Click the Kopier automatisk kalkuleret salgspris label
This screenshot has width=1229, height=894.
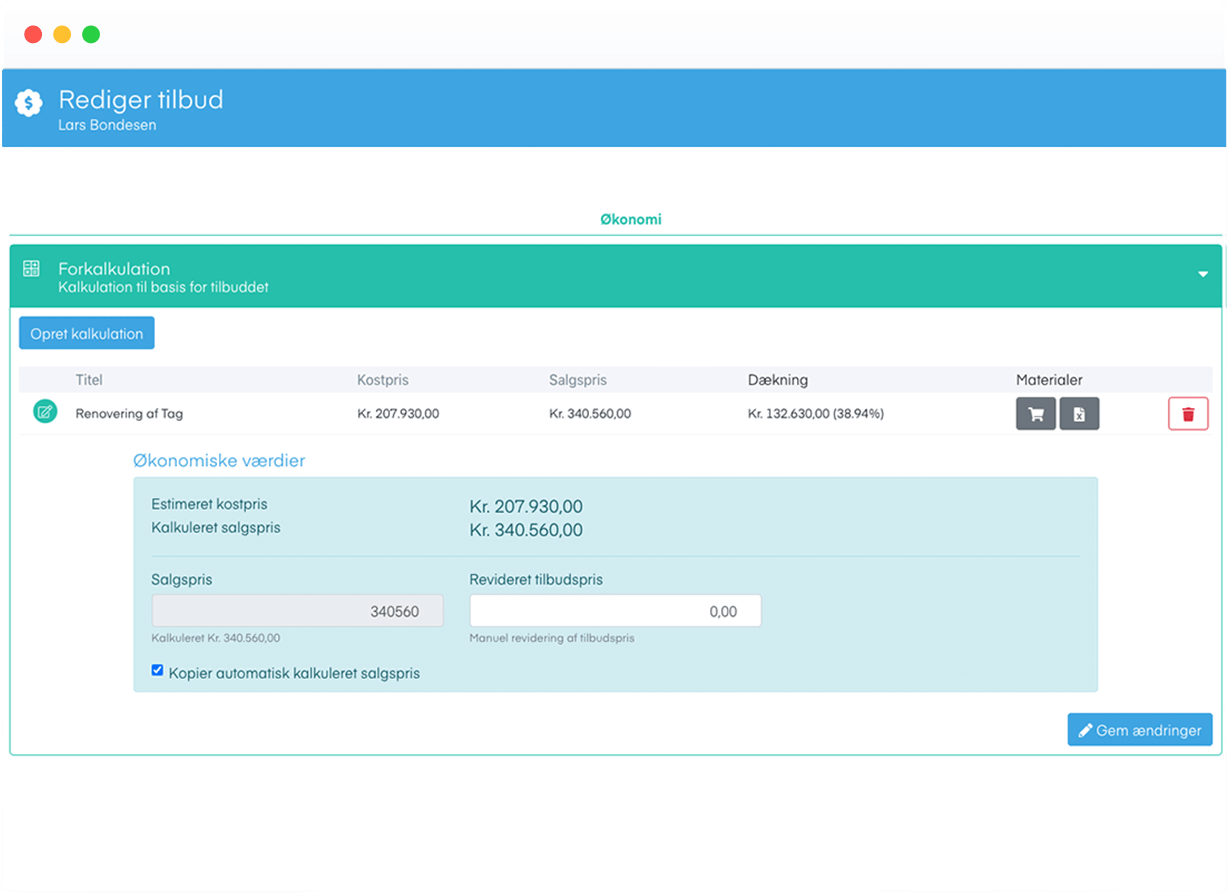(x=294, y=674)
